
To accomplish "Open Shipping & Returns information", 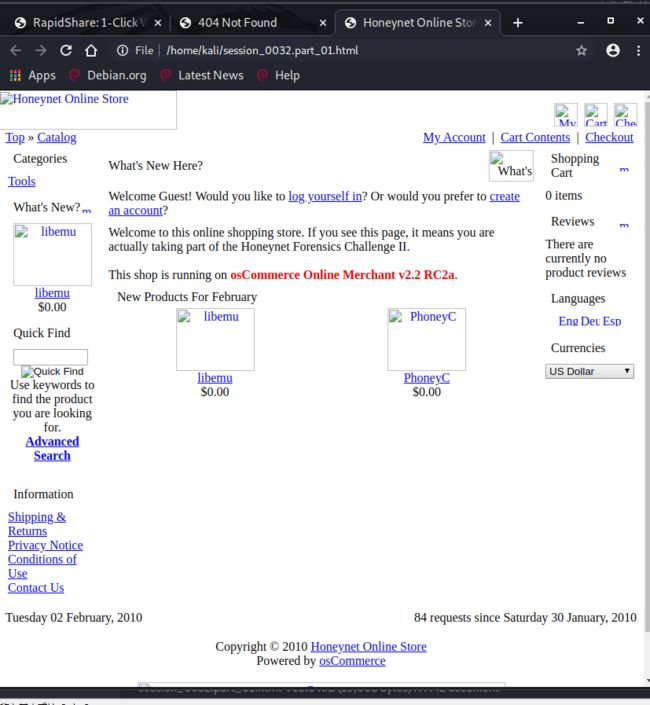I will [x=37, y=524].
